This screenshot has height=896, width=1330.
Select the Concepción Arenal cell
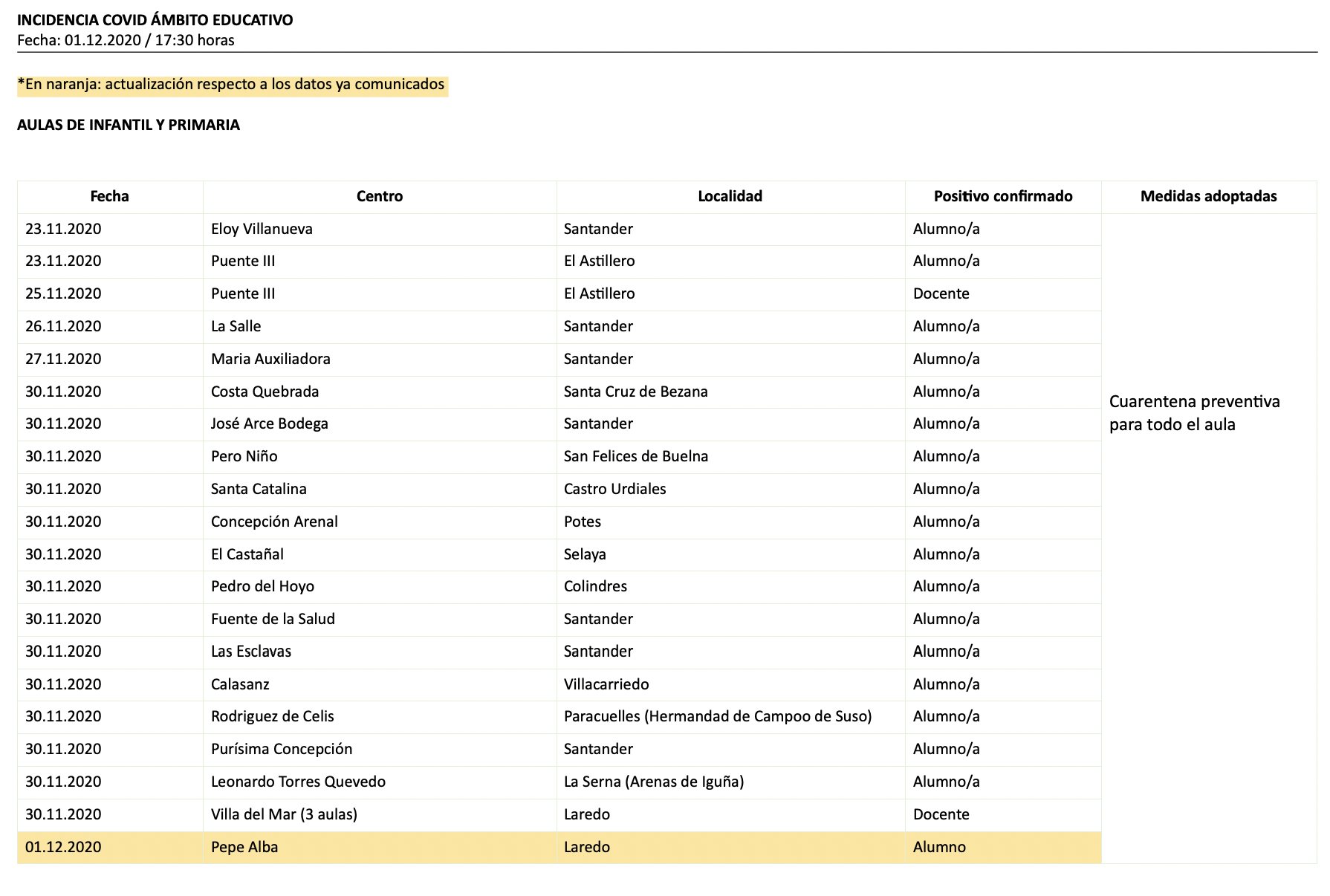click(x=274, y=522)
